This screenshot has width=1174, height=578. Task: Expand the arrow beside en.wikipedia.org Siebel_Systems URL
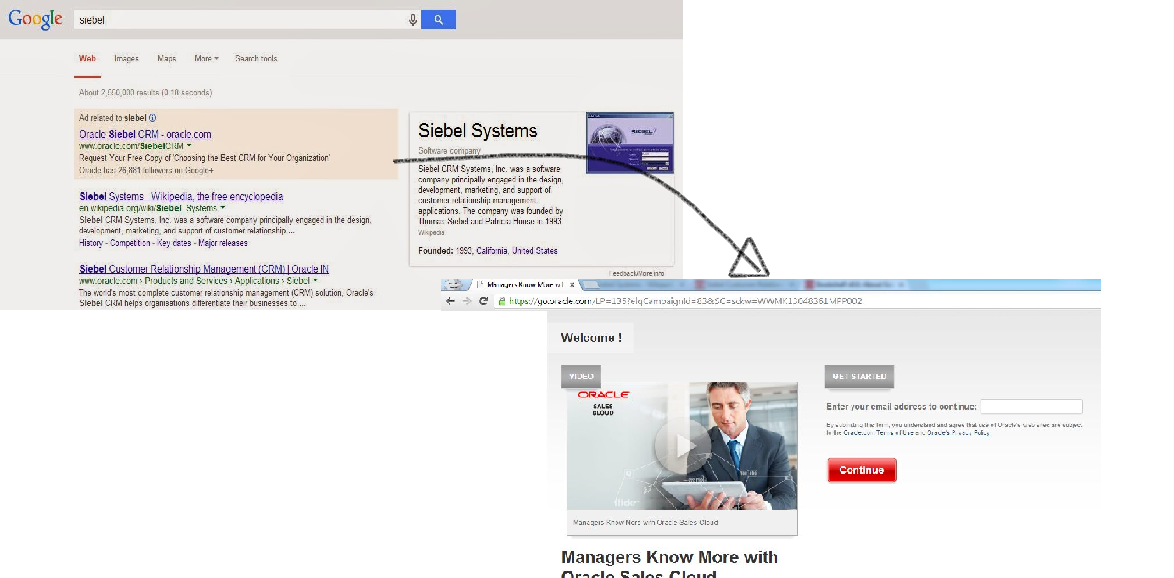click(x=223, y=208)
